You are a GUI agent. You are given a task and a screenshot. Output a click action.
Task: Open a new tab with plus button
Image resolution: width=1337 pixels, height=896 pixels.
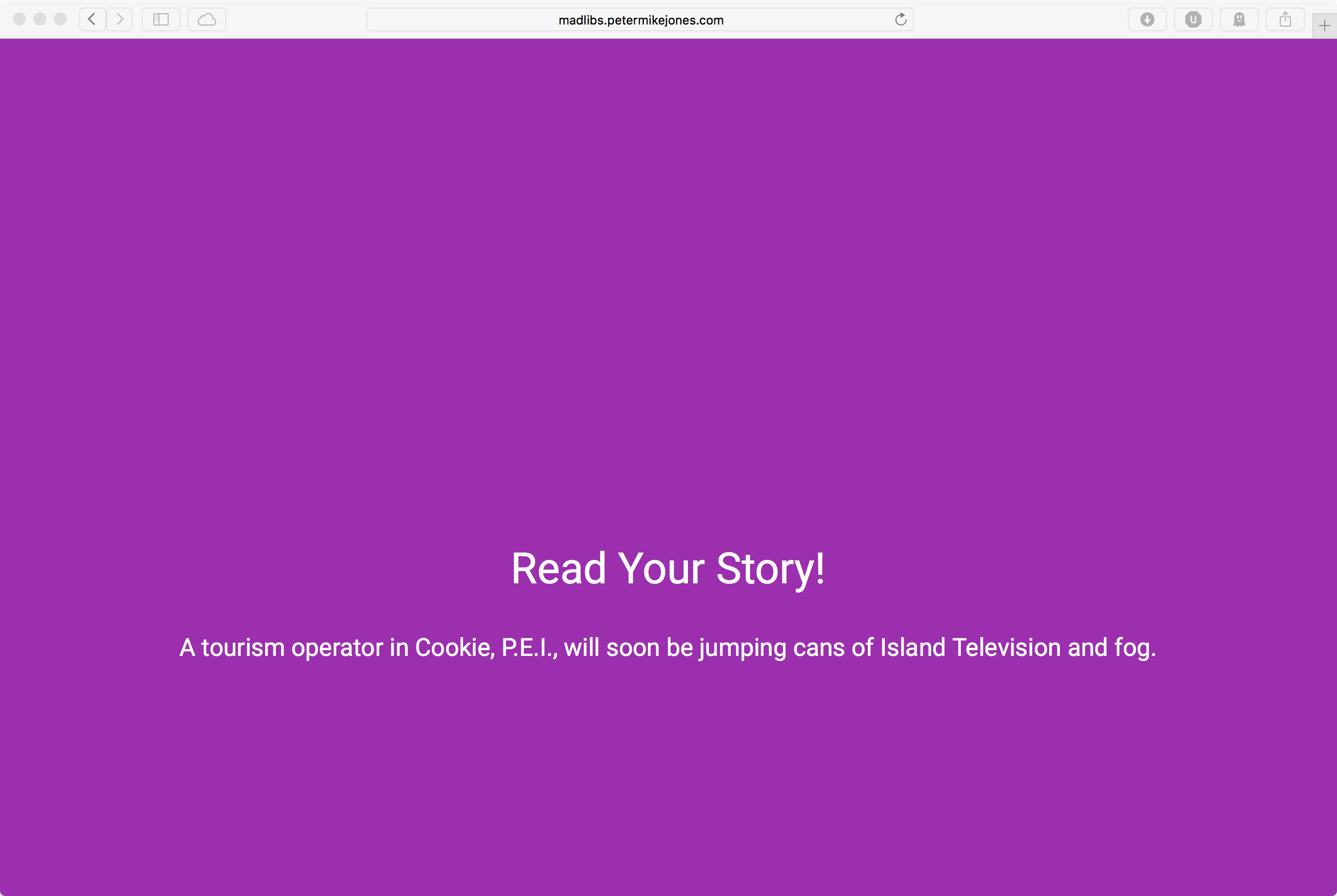[1324, 26]
